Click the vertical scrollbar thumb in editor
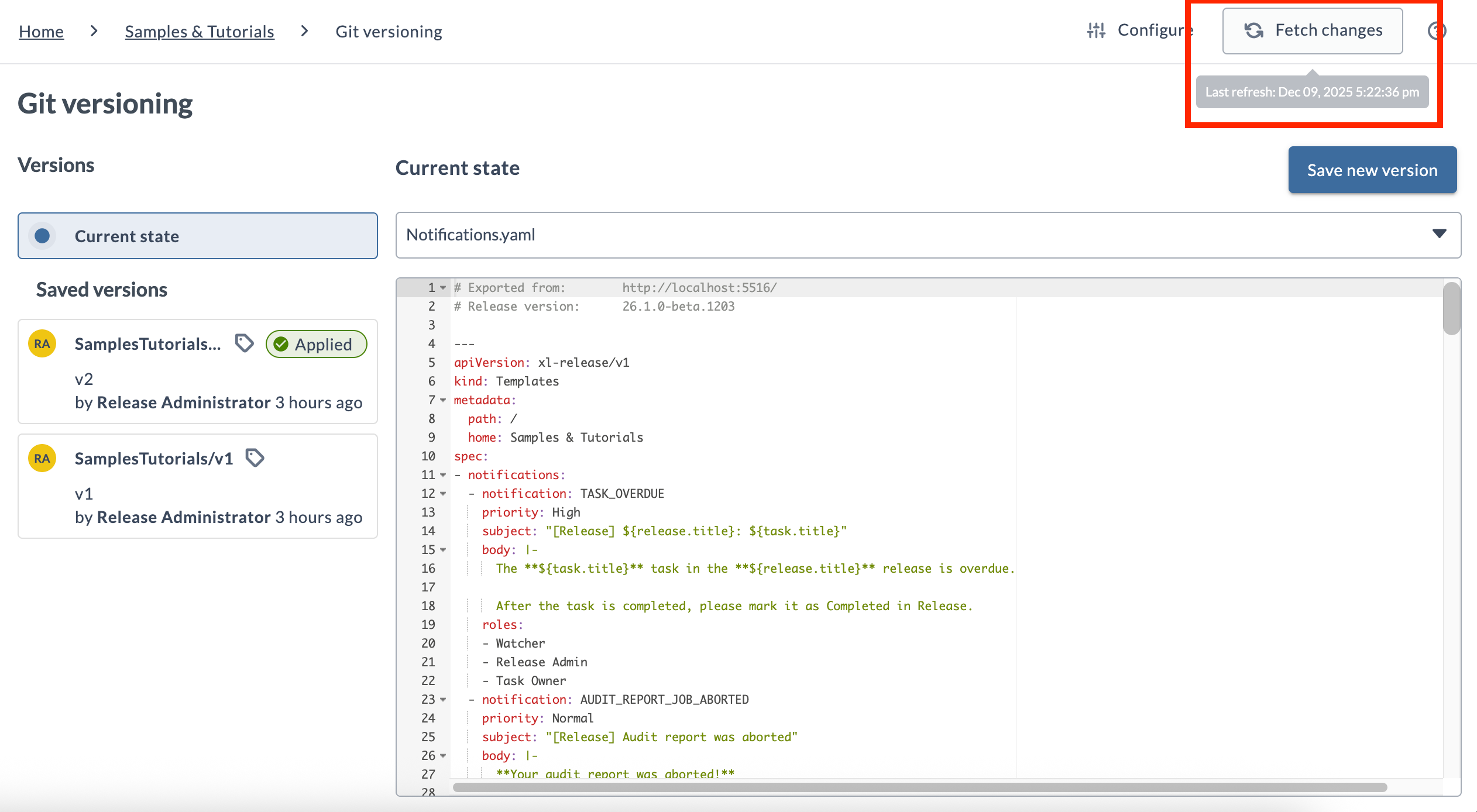The height and width of the screenshot is (812, 1477). [x=1451, y=308]
